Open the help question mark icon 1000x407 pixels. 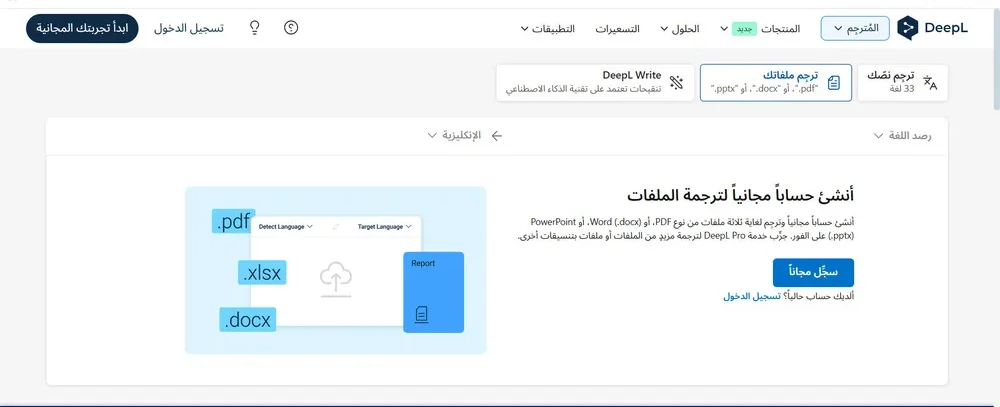[x=291, y=28]
